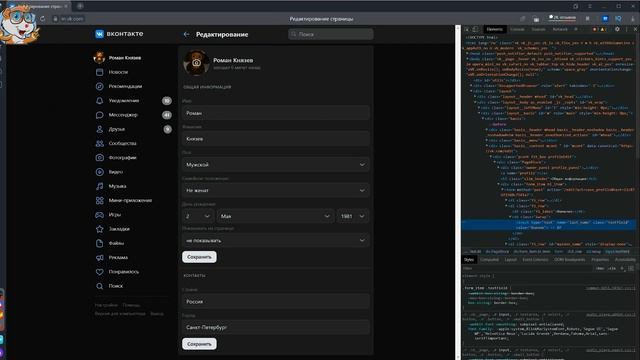Open more DevTools tabs chevron
Screen dimensions: 640x360
click(x=576, y=29)
